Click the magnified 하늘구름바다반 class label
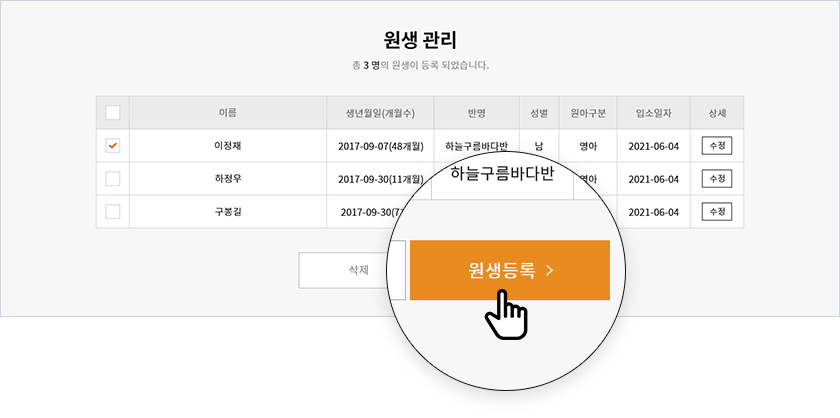Image resolution: width=840 pixels, height=418 pixels. (501, 174)
